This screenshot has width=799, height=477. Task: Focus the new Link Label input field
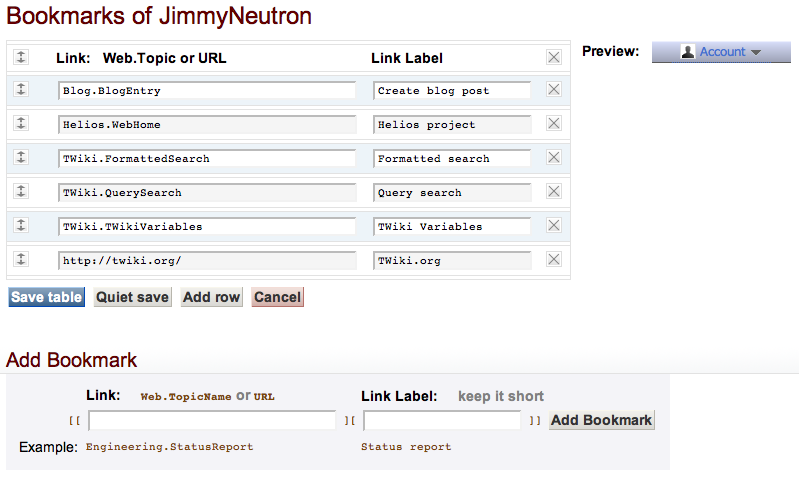pyautogui.click(x=442, y=421)
